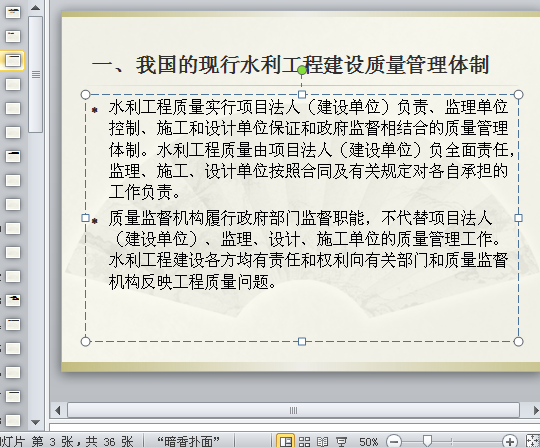Click the line '工作负责。' in the first bullet
Screen dimensions: 540x447
coord(145,192)
